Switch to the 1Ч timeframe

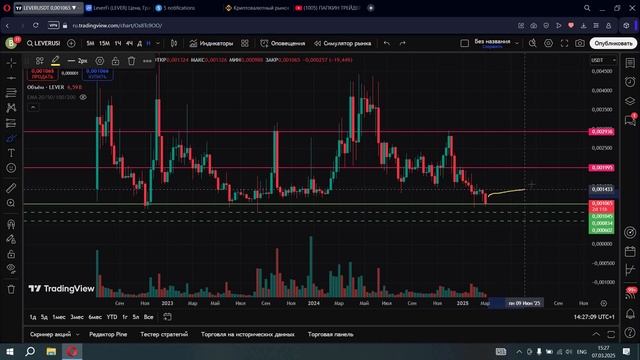[x=118, y=43]
